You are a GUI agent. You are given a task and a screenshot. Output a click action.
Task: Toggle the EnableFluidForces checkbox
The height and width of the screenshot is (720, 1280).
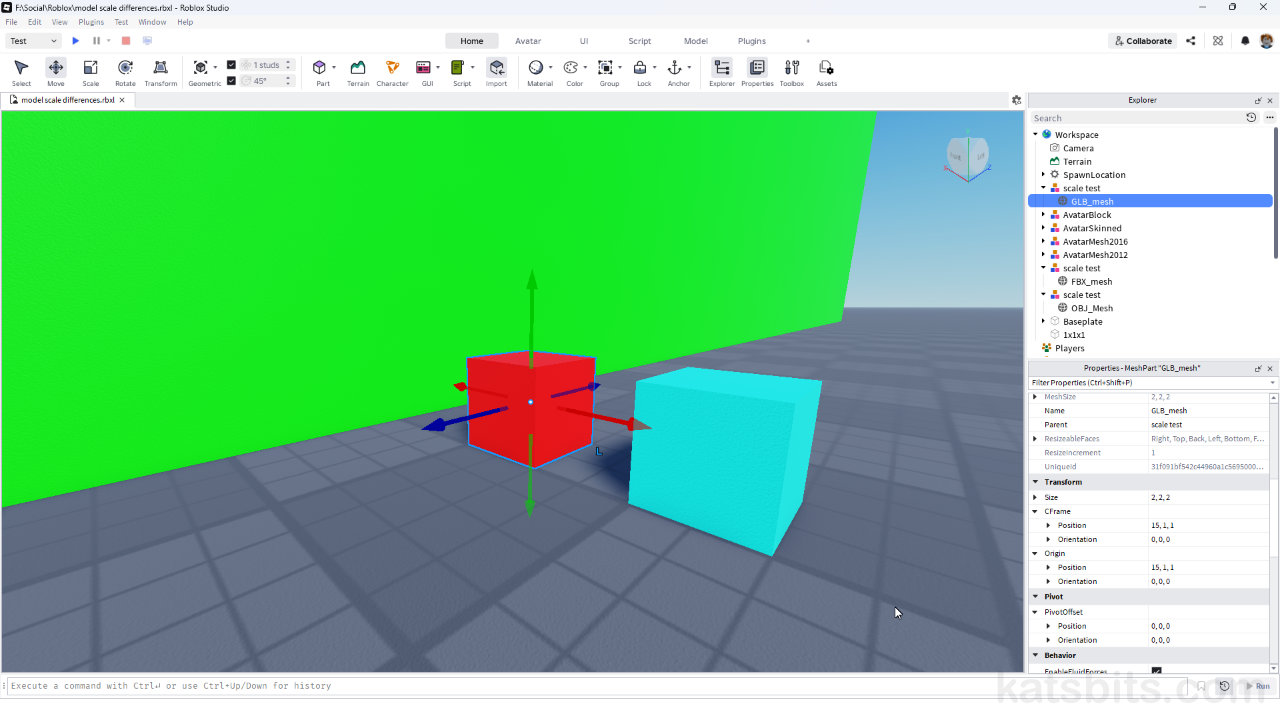(1156, 671)
